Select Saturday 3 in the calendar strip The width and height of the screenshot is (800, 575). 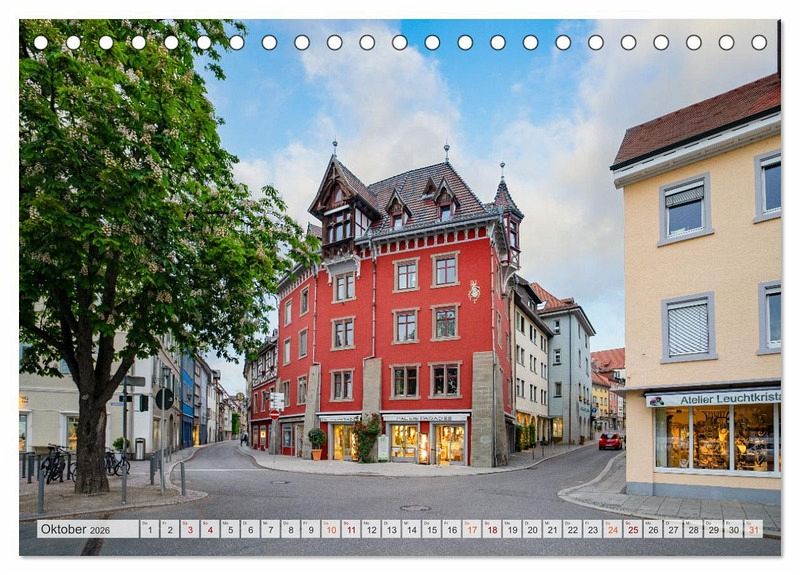pyautogui.click(x=190, y=529)
